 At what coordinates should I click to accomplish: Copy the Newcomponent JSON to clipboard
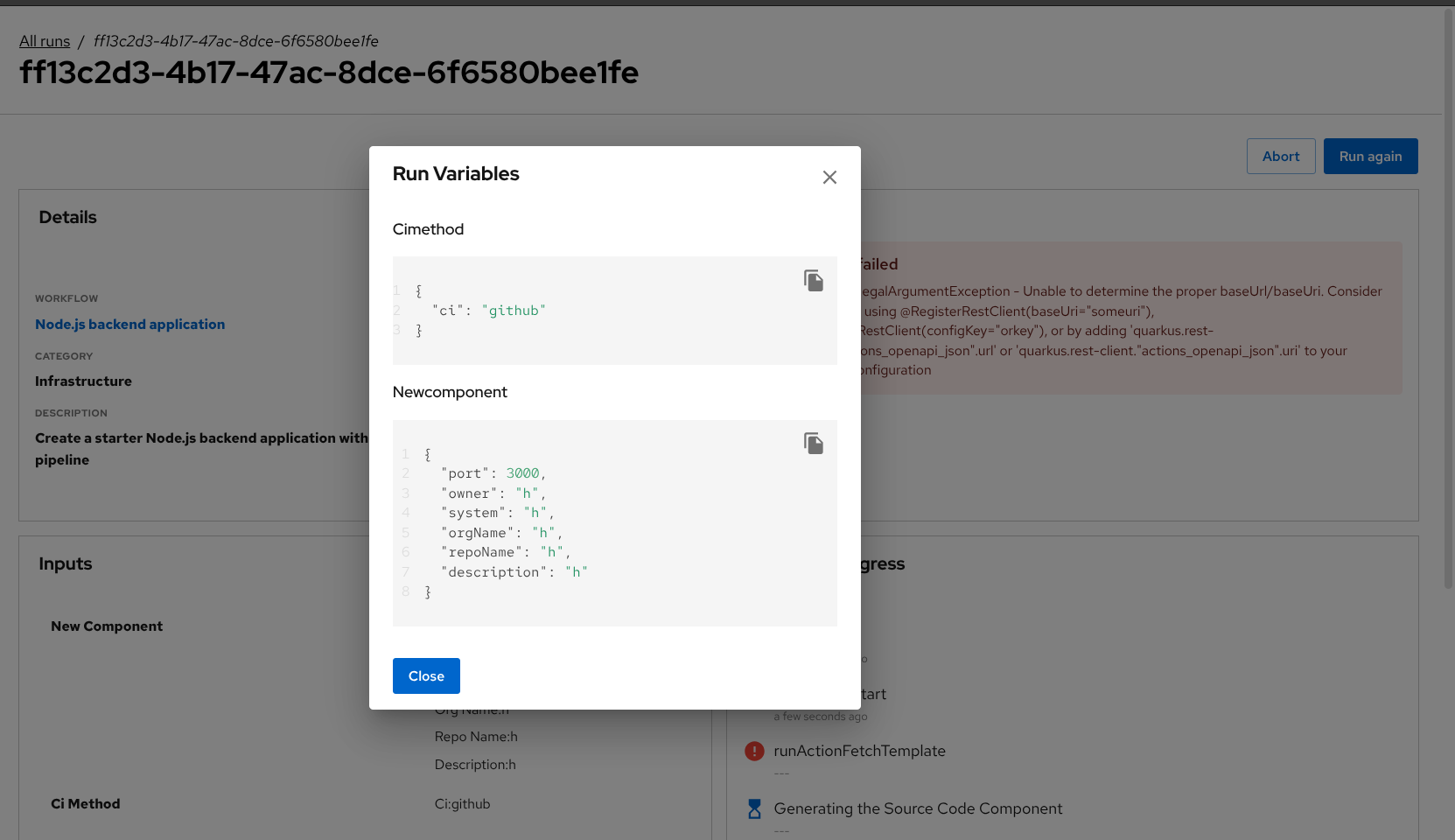pyautogui.click(x=814, y=444)
